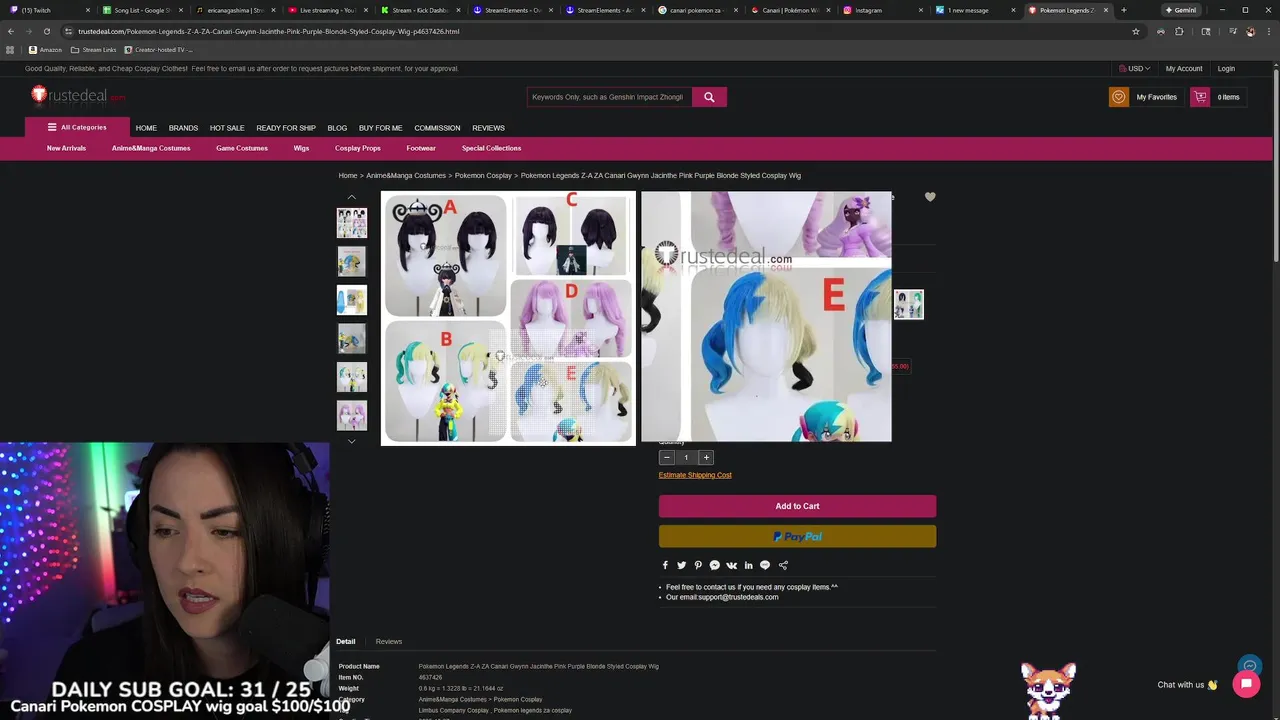The width and height of the screenshot is (1280, 720).
Task: Select first product thumbnail in gallery
Action: click(351, 222)
